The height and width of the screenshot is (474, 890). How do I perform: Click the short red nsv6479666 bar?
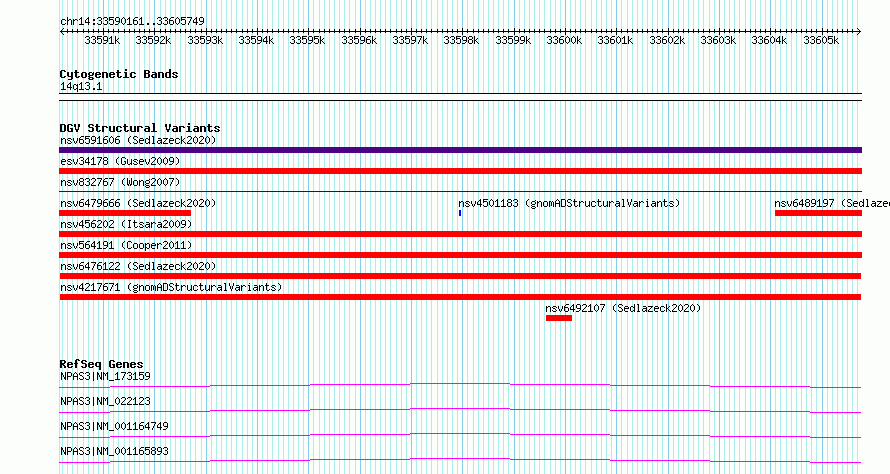[125, 213]
